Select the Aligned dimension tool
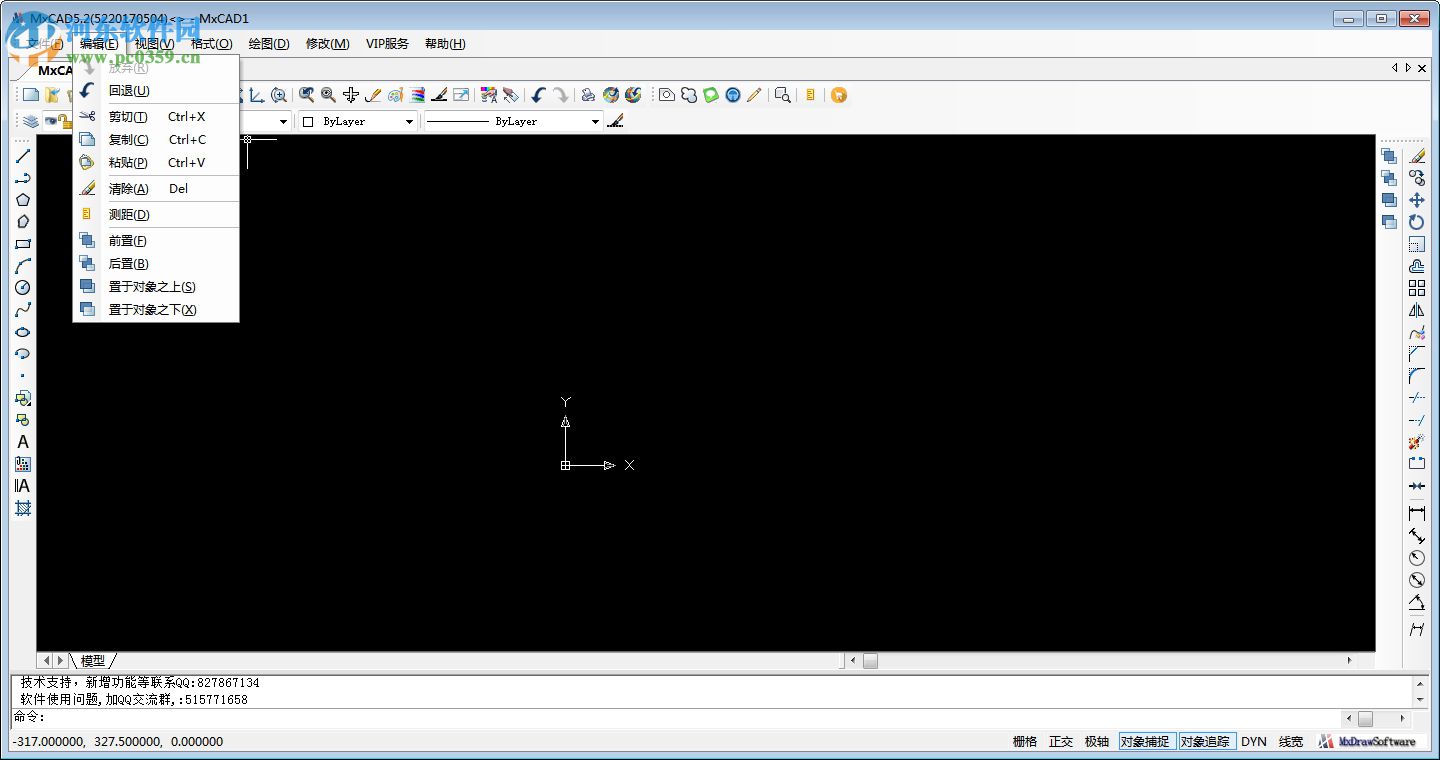 [1417, 536]
